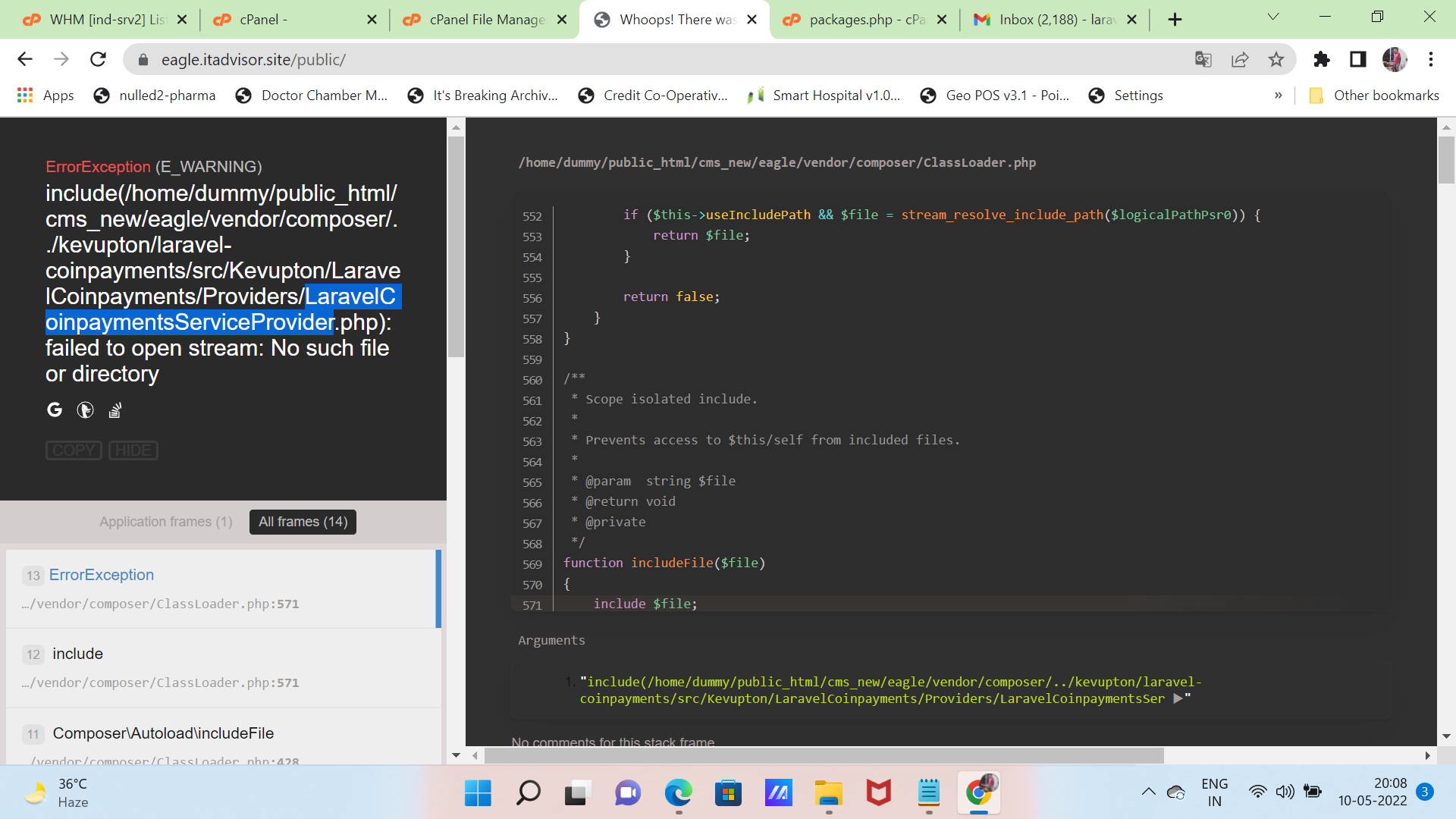This screenshot has height=819, width=1456.
Task: Expand the truncated argument string arrow
Action: click(1178, 698)
